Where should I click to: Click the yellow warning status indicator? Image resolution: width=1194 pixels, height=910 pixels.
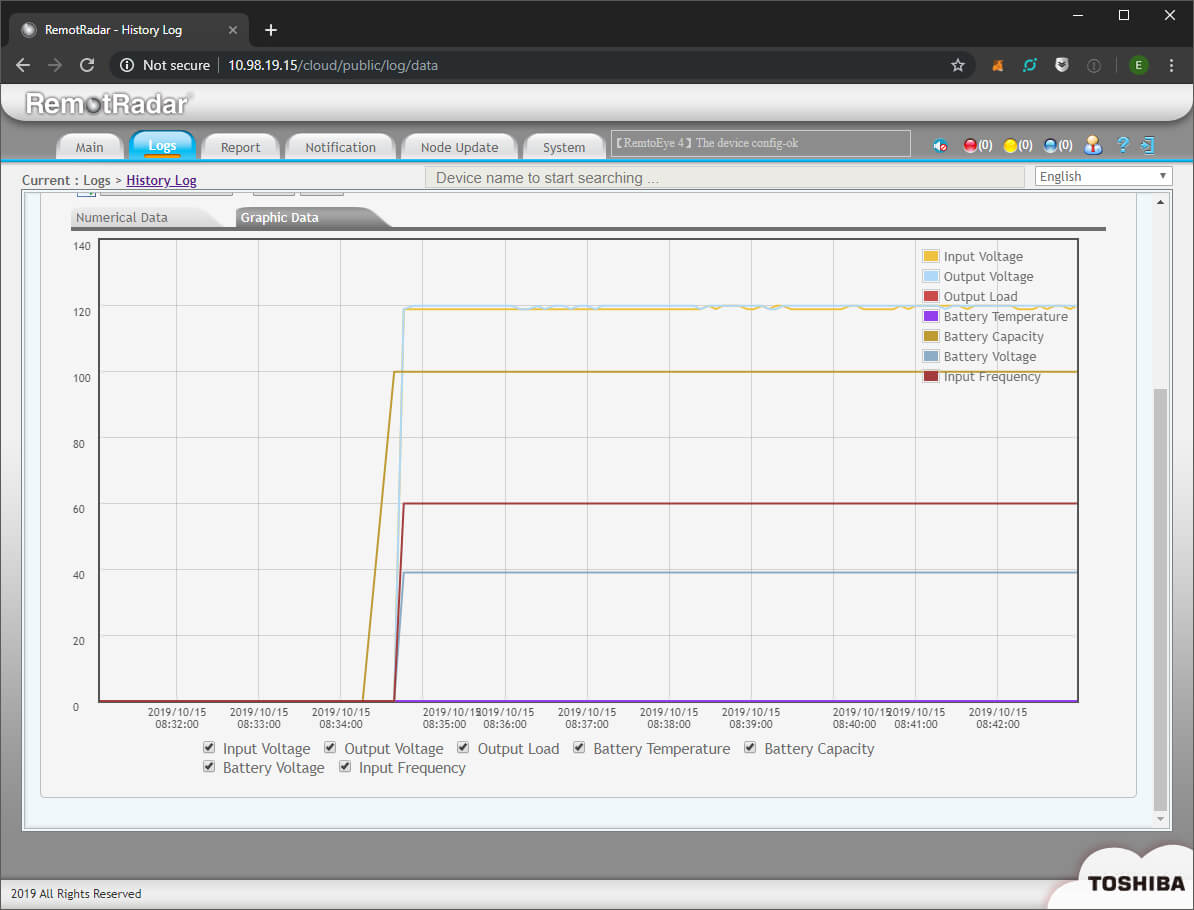click(x=1010, y=146)
